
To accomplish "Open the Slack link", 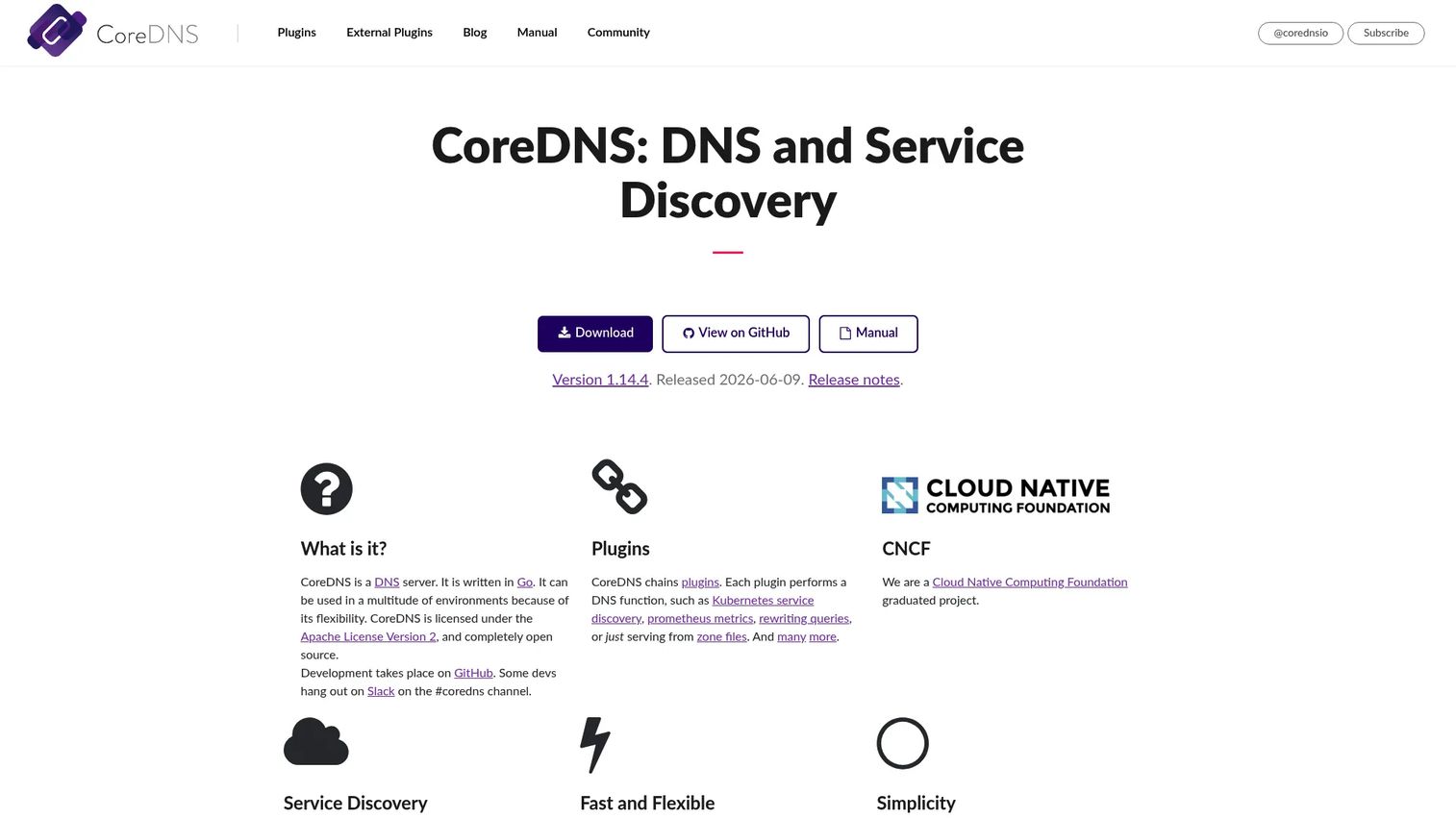I will click(x=381, y=692).
